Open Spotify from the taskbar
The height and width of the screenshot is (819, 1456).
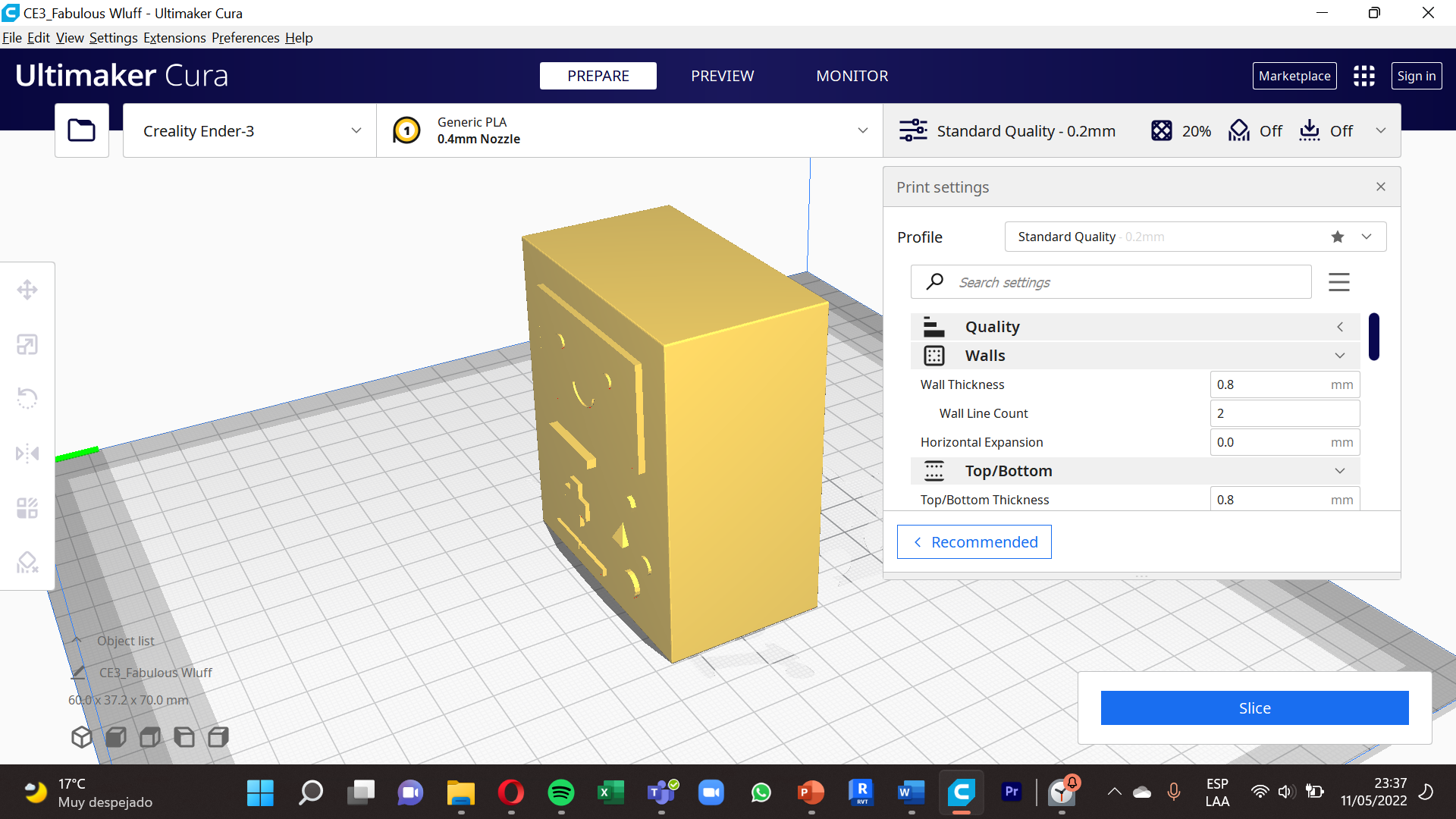tap(561, 792)
